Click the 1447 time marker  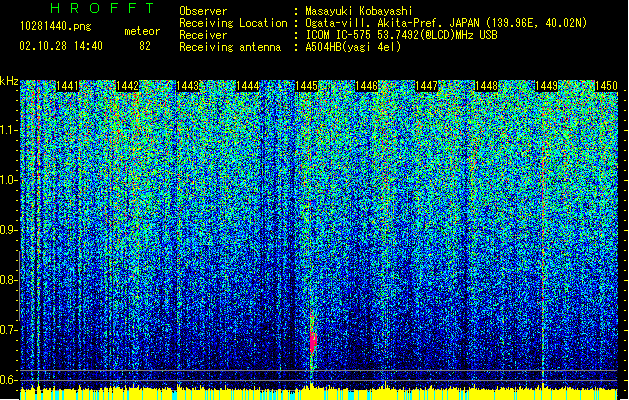426,86
